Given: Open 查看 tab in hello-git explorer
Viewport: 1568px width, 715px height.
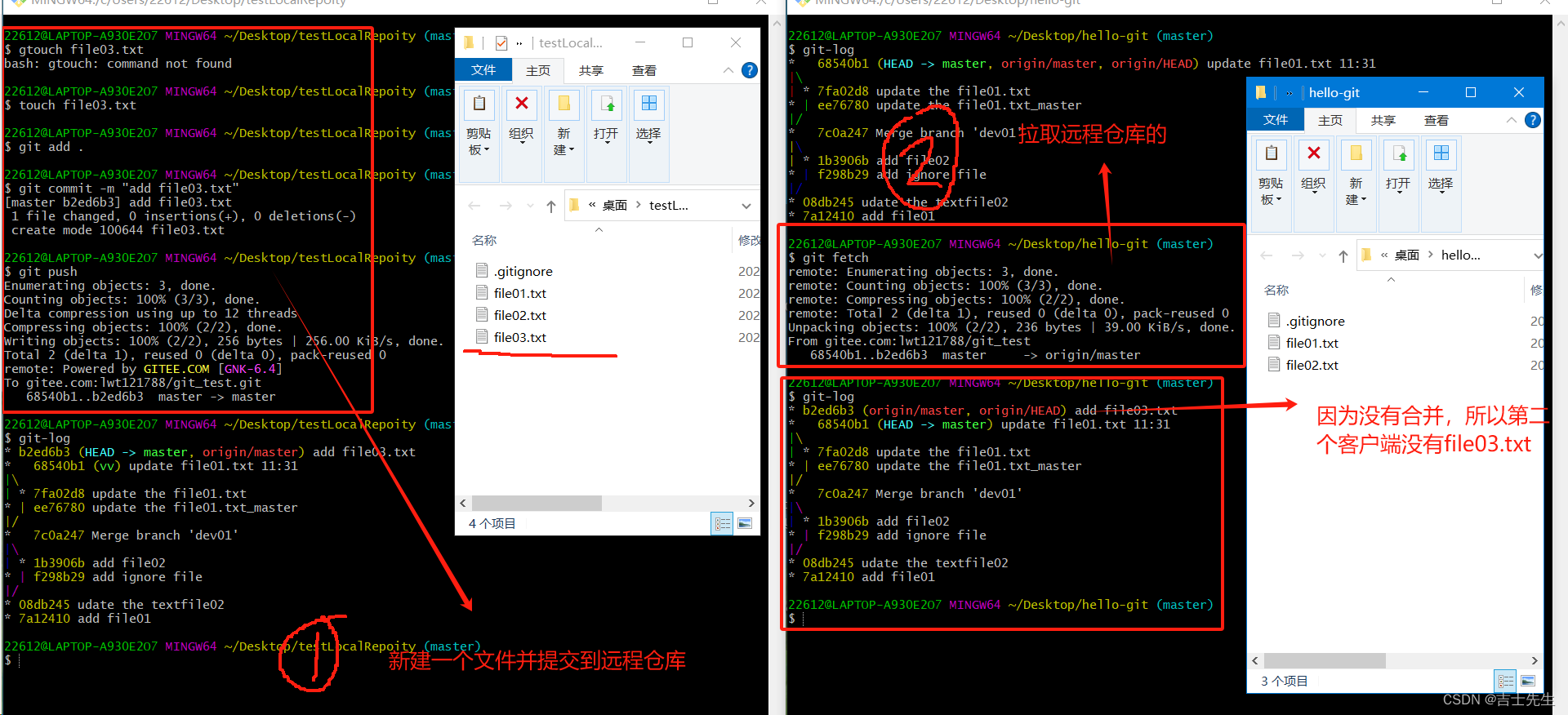Looking at the screenshot, I should click(1437, 120).
